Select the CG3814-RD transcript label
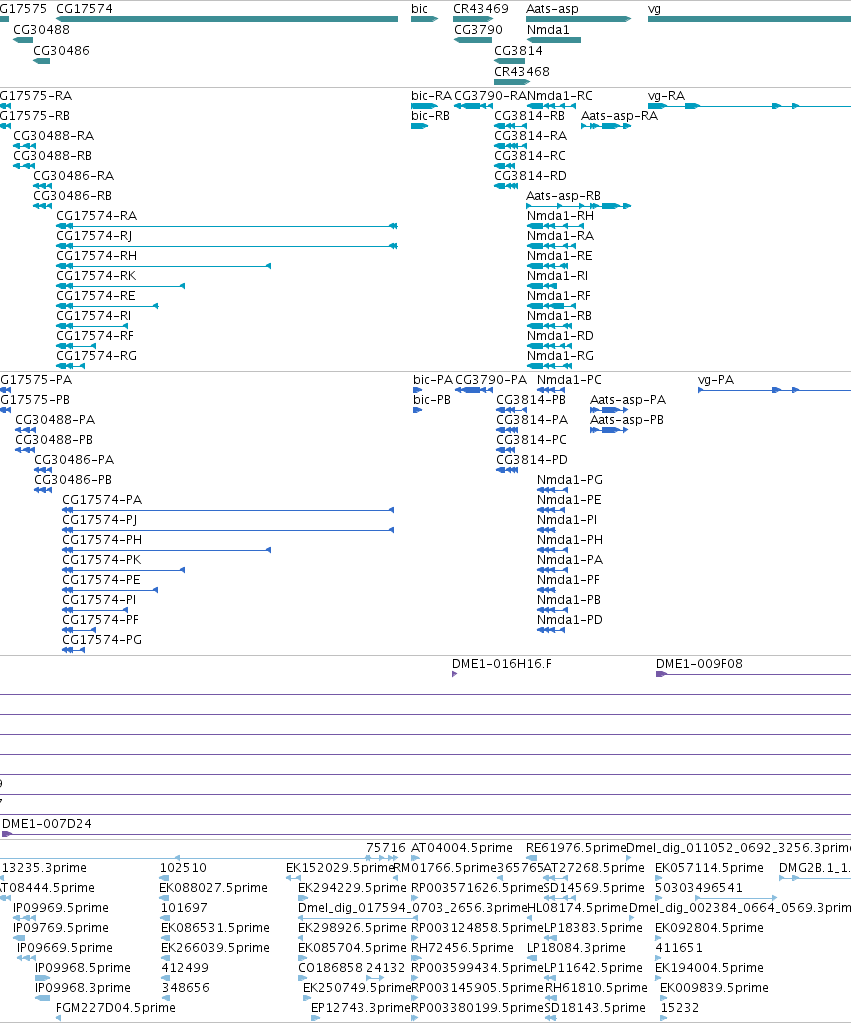Image resolution: width=851 pixels, height=1023 pixels. tap(530, 176)
